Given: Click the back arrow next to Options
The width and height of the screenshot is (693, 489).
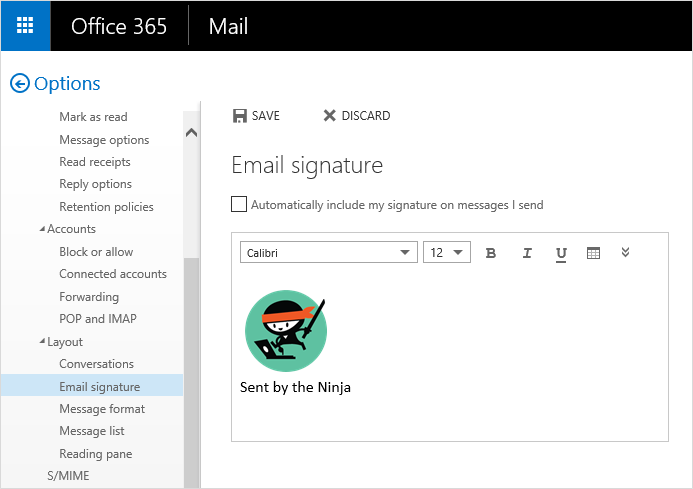Looking at the screenshot, I should pyautogui.click(x=19, y=84).
